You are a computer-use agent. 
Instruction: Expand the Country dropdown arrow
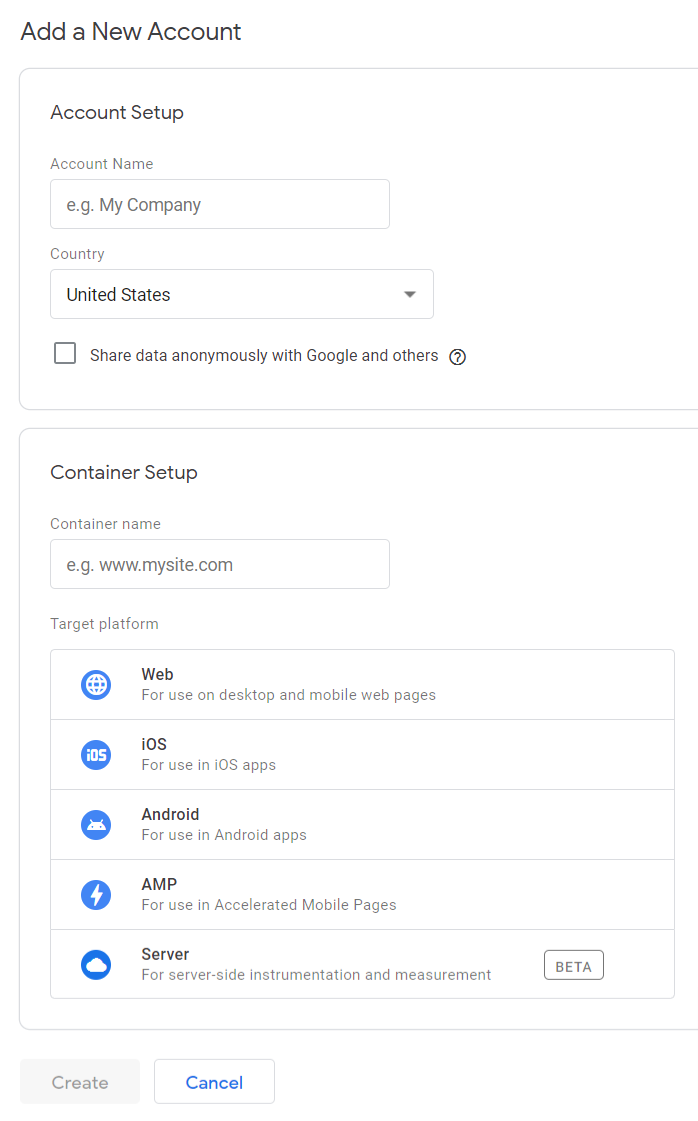pyautogui.click(x=410, y=295)
